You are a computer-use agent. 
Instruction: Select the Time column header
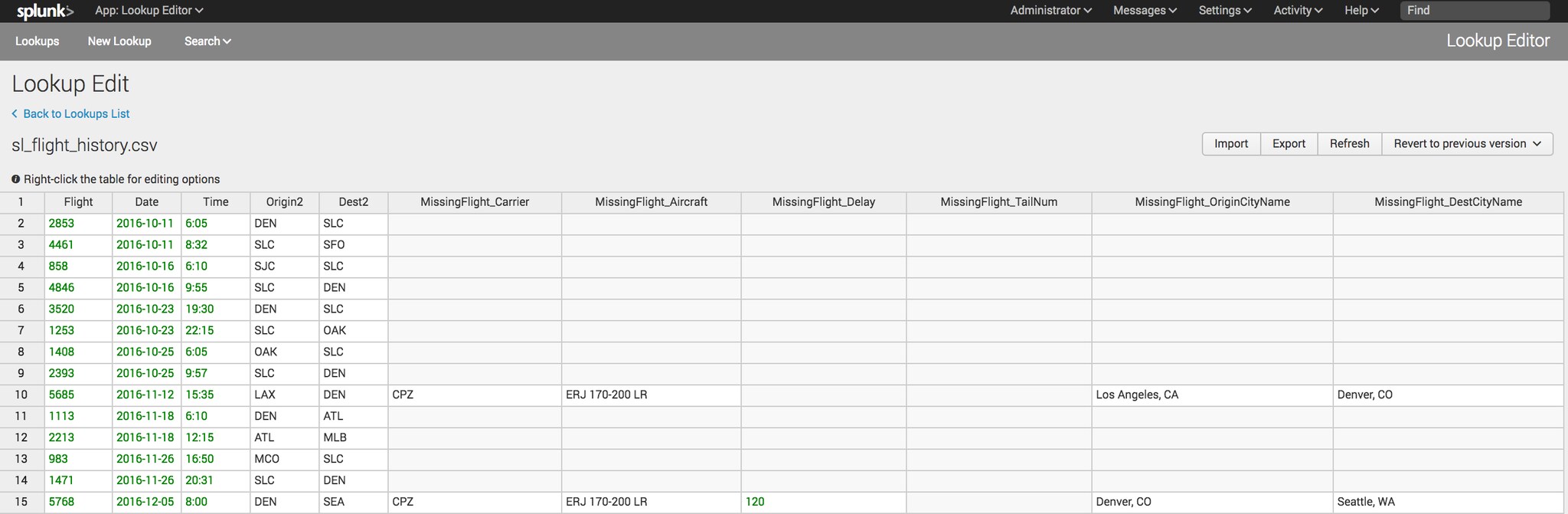pos(216,202)
